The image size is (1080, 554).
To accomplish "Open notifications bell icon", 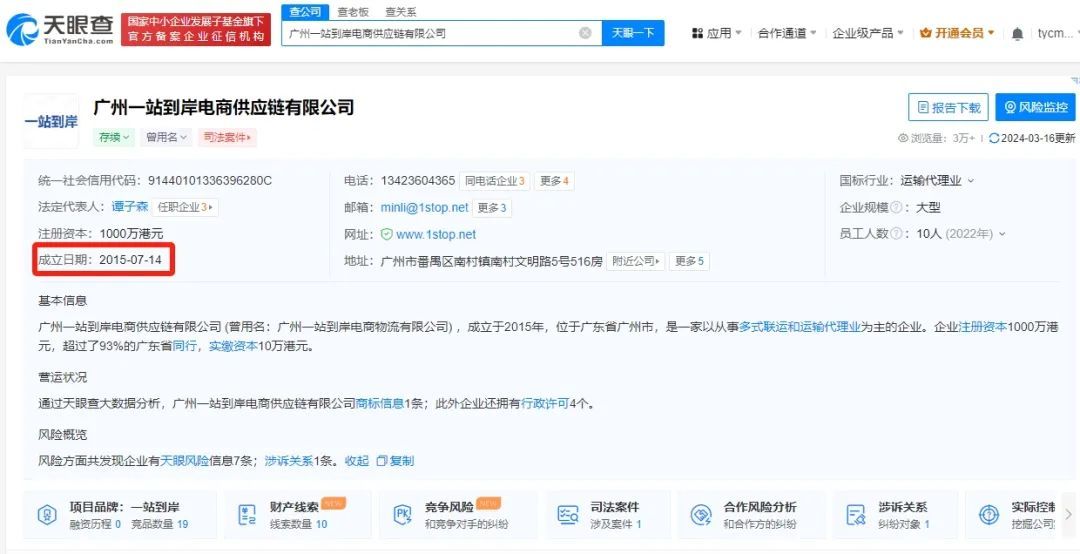I will tap(1017, 34).
